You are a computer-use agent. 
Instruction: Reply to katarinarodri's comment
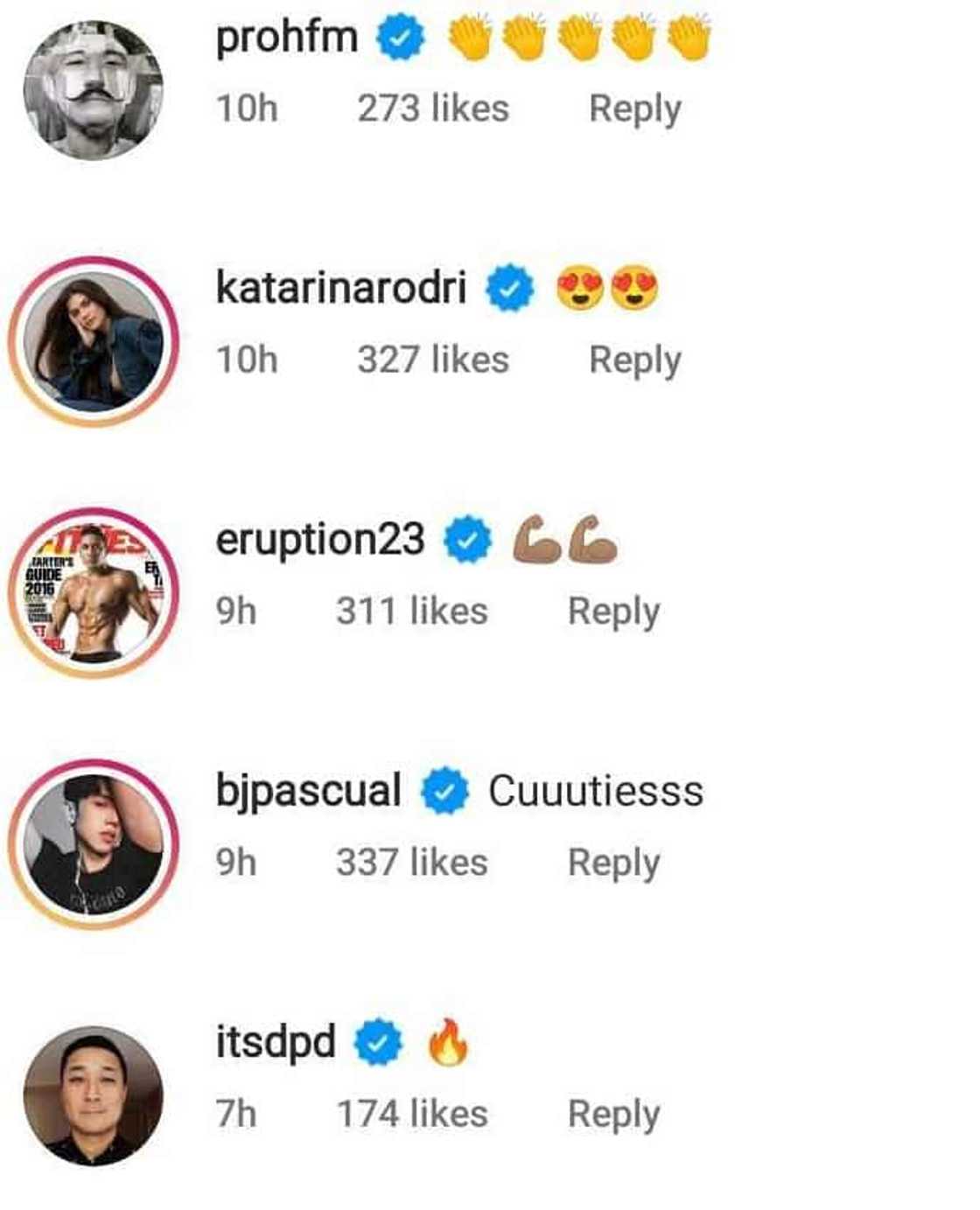click(636, 358)
